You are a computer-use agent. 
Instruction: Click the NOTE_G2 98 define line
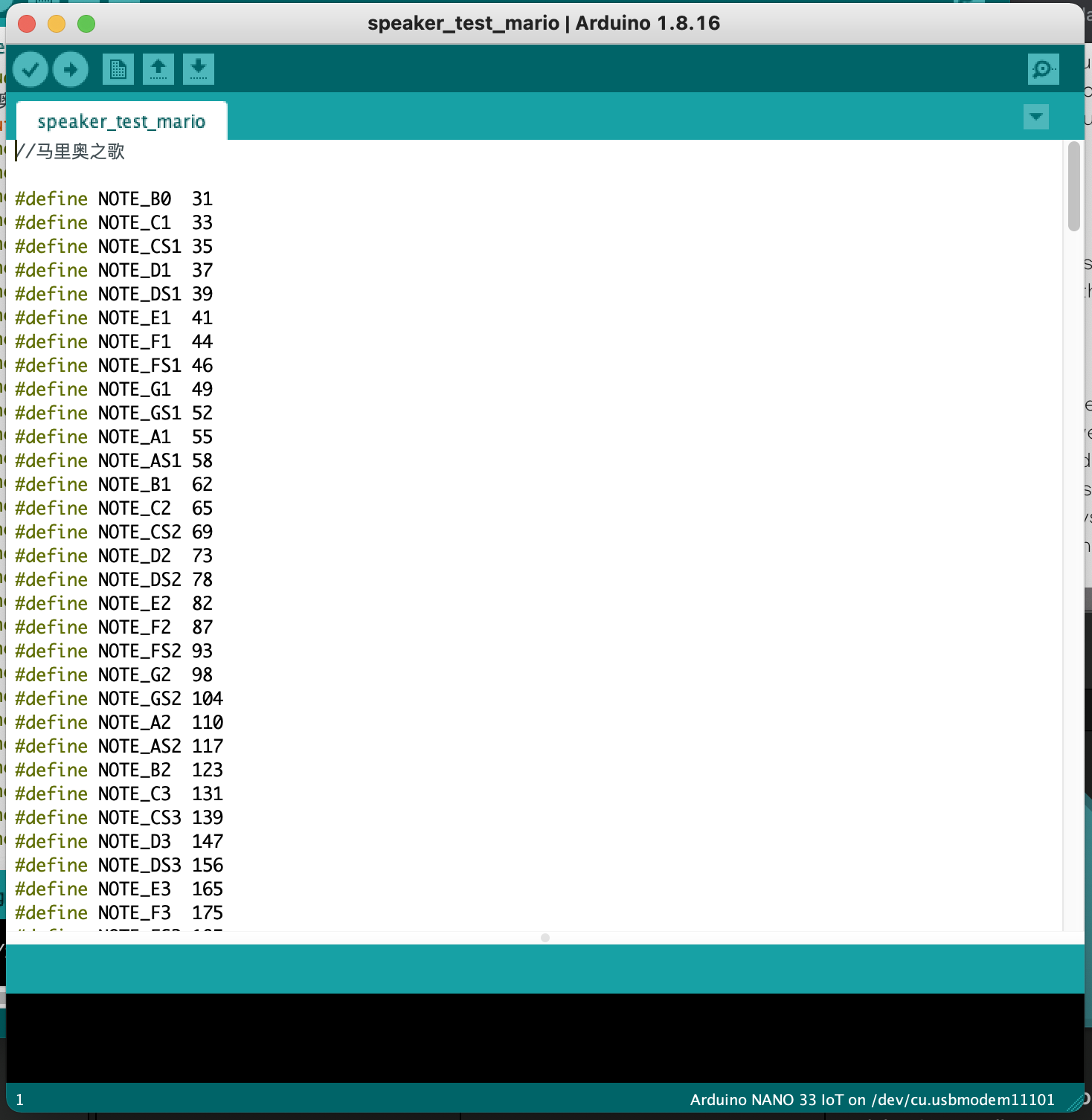(114, 675)
